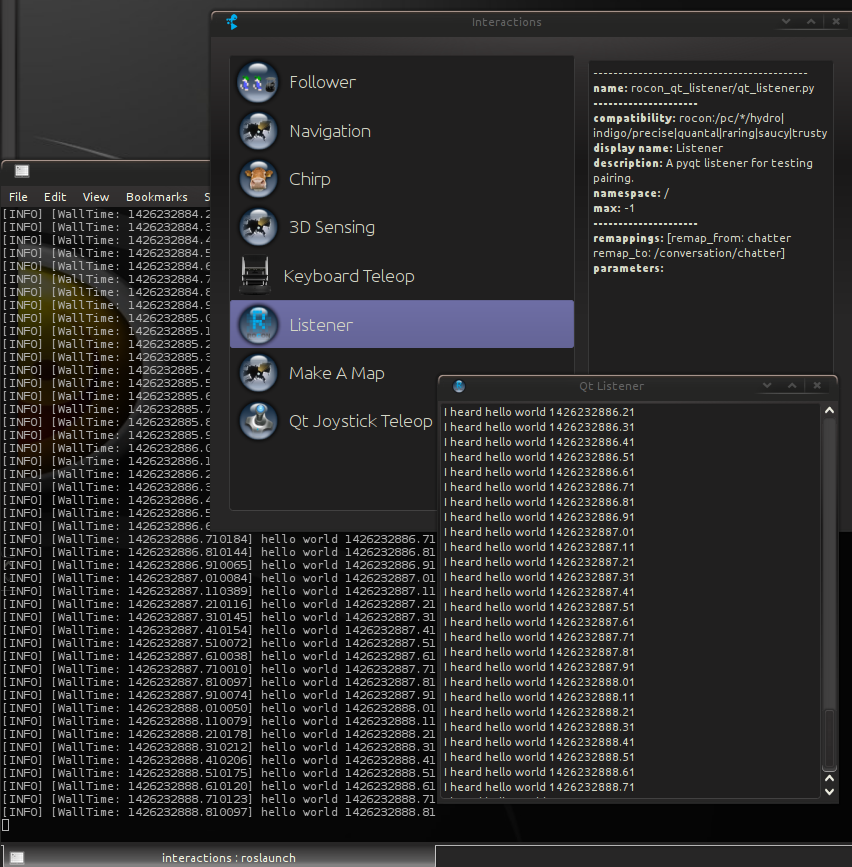Click the Qt Listener vertical scrollbar handle
The height and width of the screenshot is (867, 852).
click(x=828, y=740)
